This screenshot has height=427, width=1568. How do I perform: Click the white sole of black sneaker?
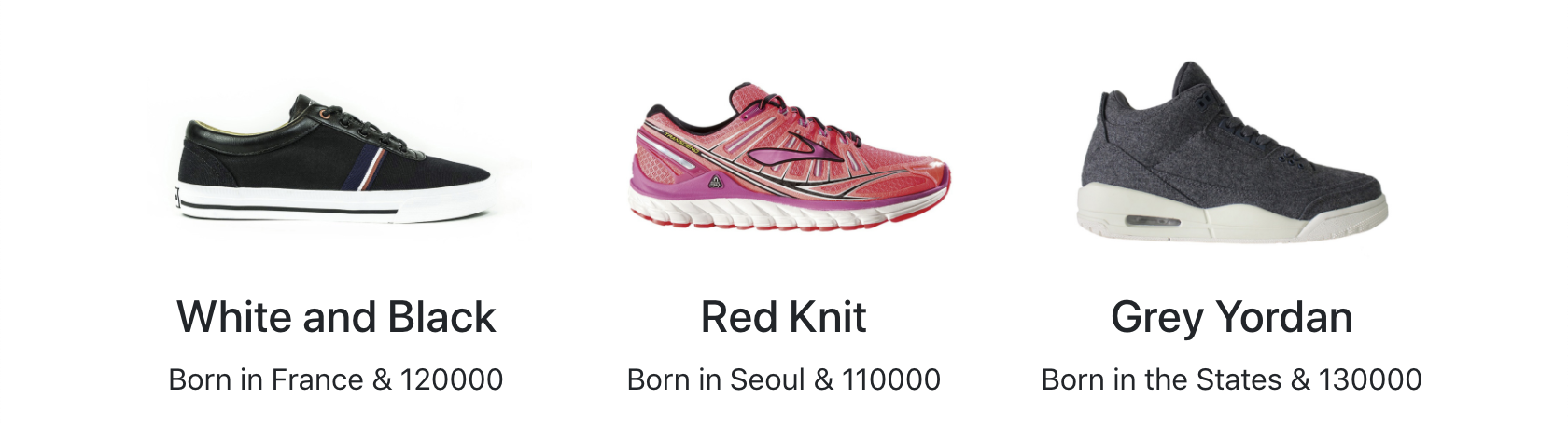[x=336, y=201]
